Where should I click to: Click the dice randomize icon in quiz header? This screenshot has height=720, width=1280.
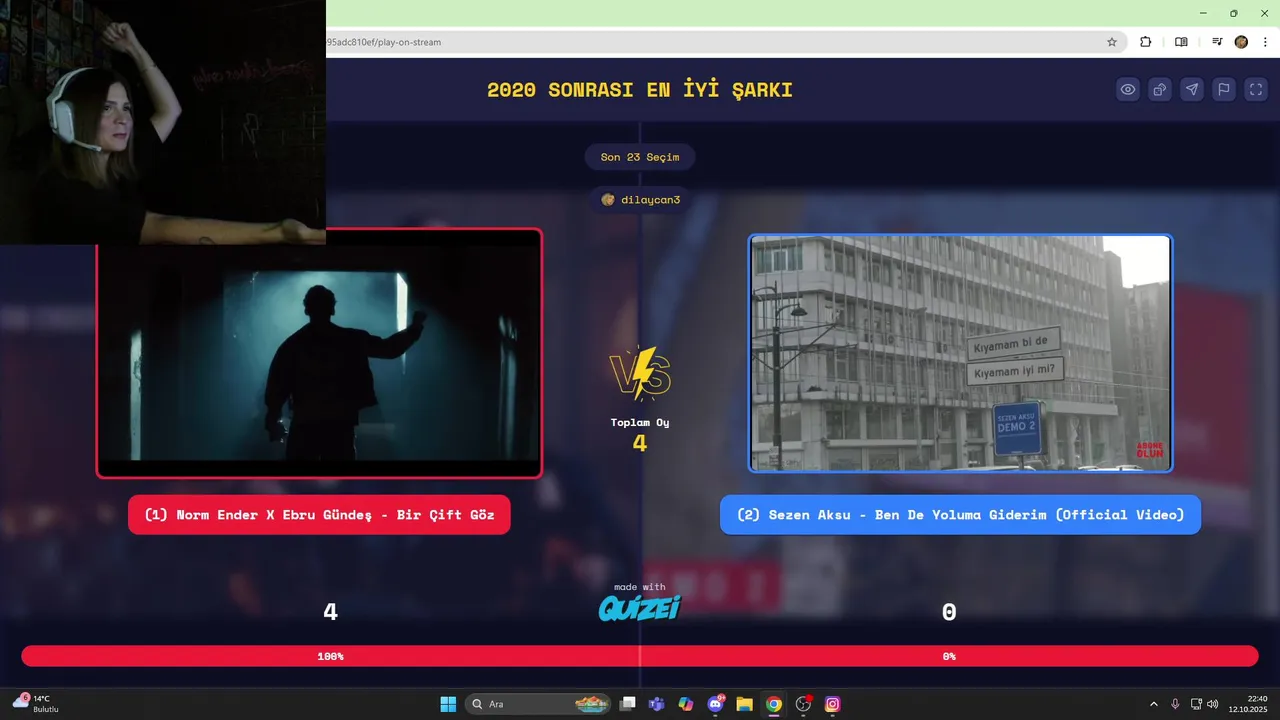[x=1160, y=89]
